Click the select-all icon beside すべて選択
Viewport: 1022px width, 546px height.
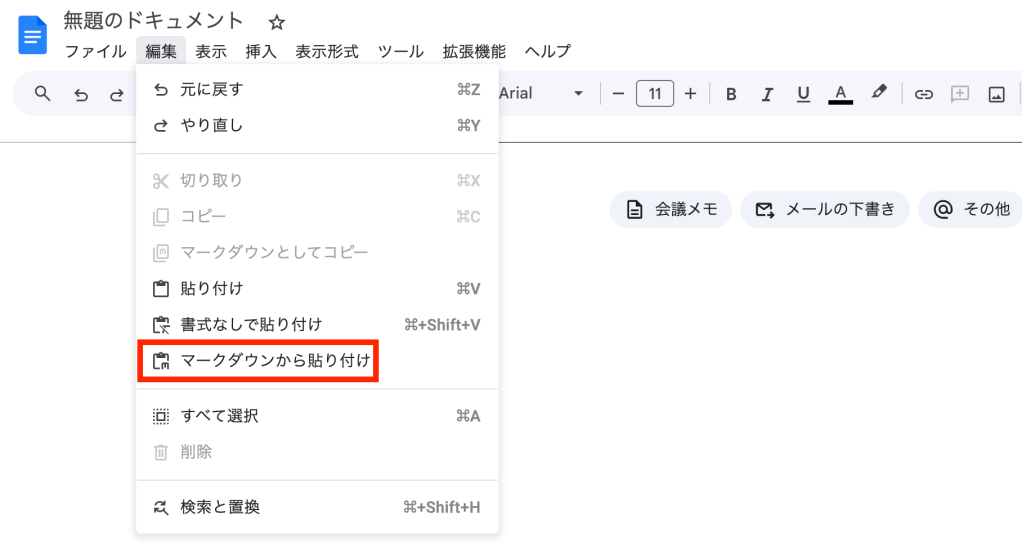[x=160, y=416]
